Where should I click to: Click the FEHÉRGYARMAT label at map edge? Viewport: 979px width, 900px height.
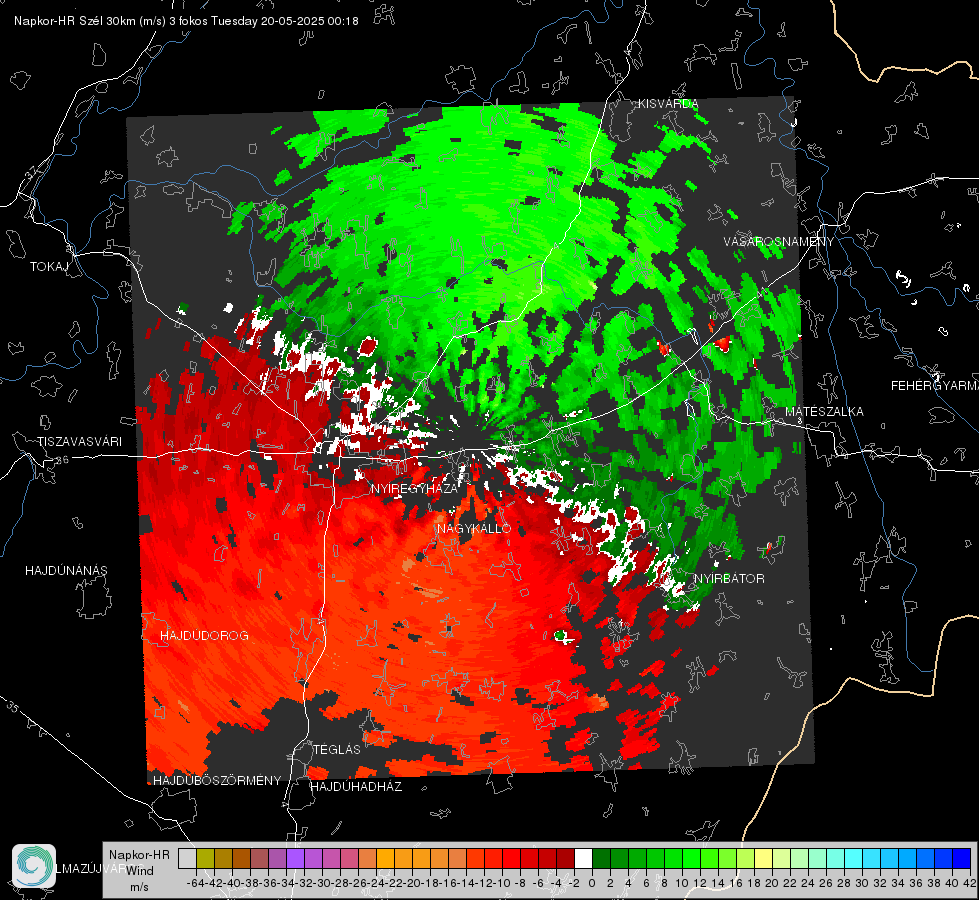pos(935,386)
